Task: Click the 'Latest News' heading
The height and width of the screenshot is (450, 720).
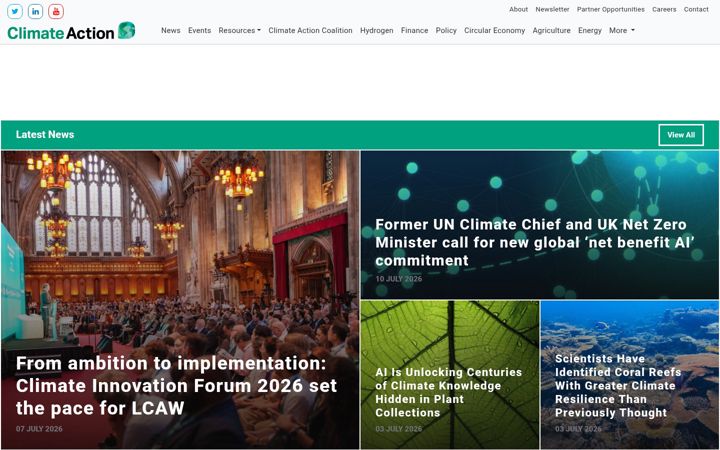Action: pyautogui.click(x=45, y=135)
